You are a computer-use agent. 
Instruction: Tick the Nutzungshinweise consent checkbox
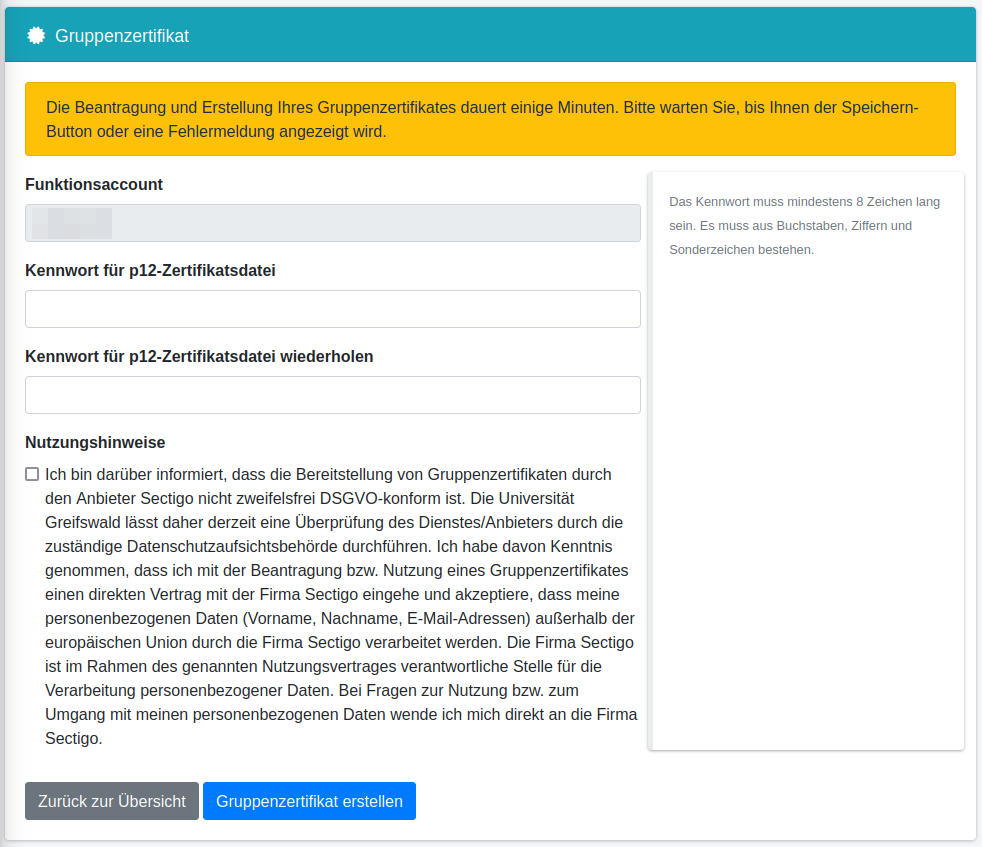tap(32, 474)
